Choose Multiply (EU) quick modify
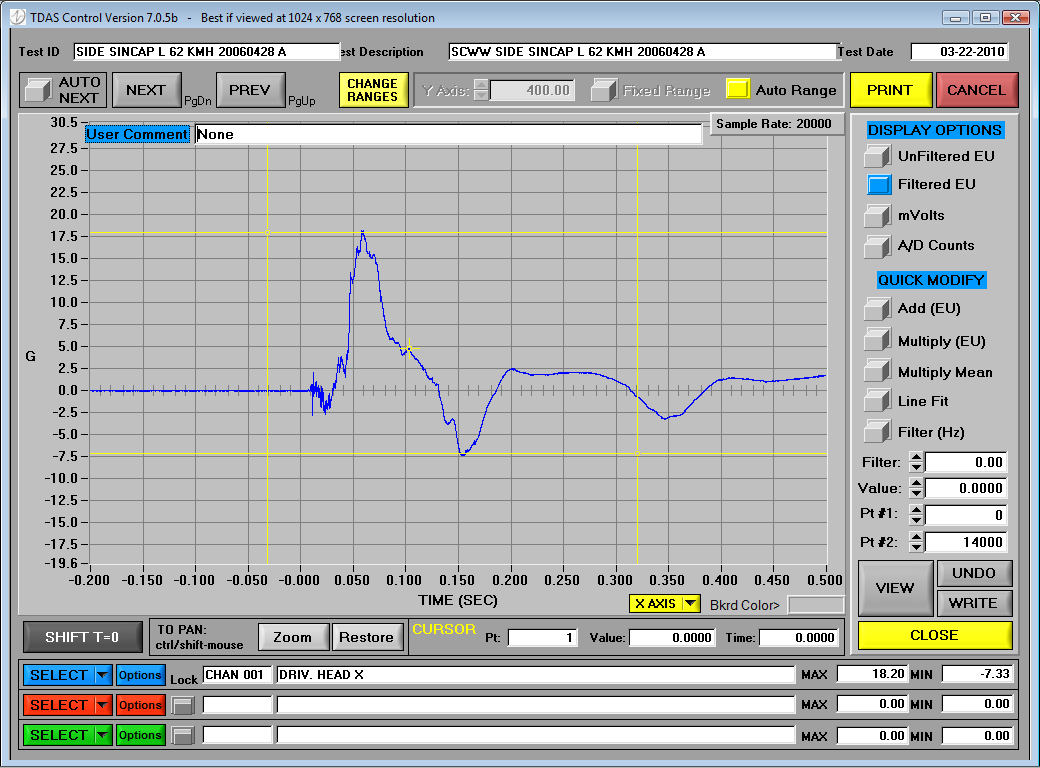This screenshot has width=1040, height=768. pyautogui.click(x=878, y=339)
